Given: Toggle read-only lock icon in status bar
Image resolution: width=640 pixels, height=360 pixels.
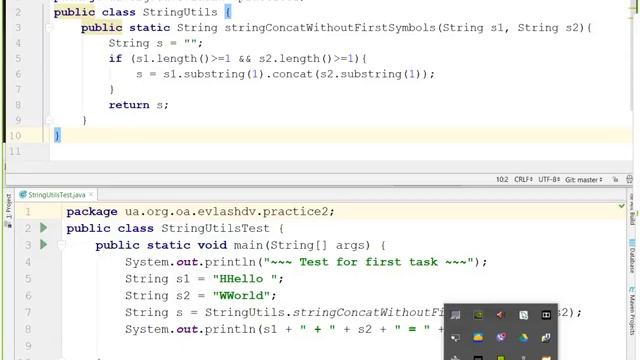Looking at the screenshot, I should [x=616, y=180].
